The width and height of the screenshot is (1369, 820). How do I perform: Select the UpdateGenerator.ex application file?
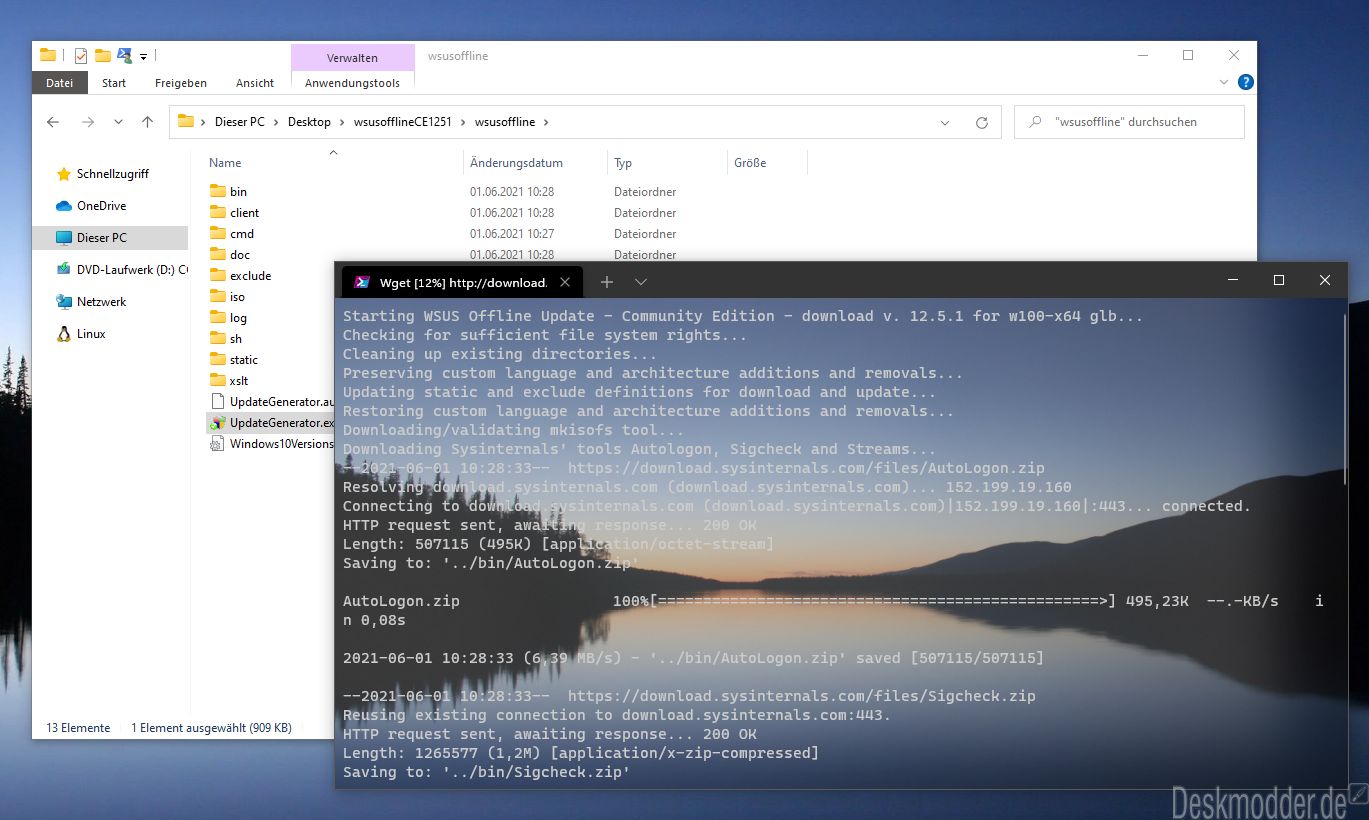click(x=270, y=423)
